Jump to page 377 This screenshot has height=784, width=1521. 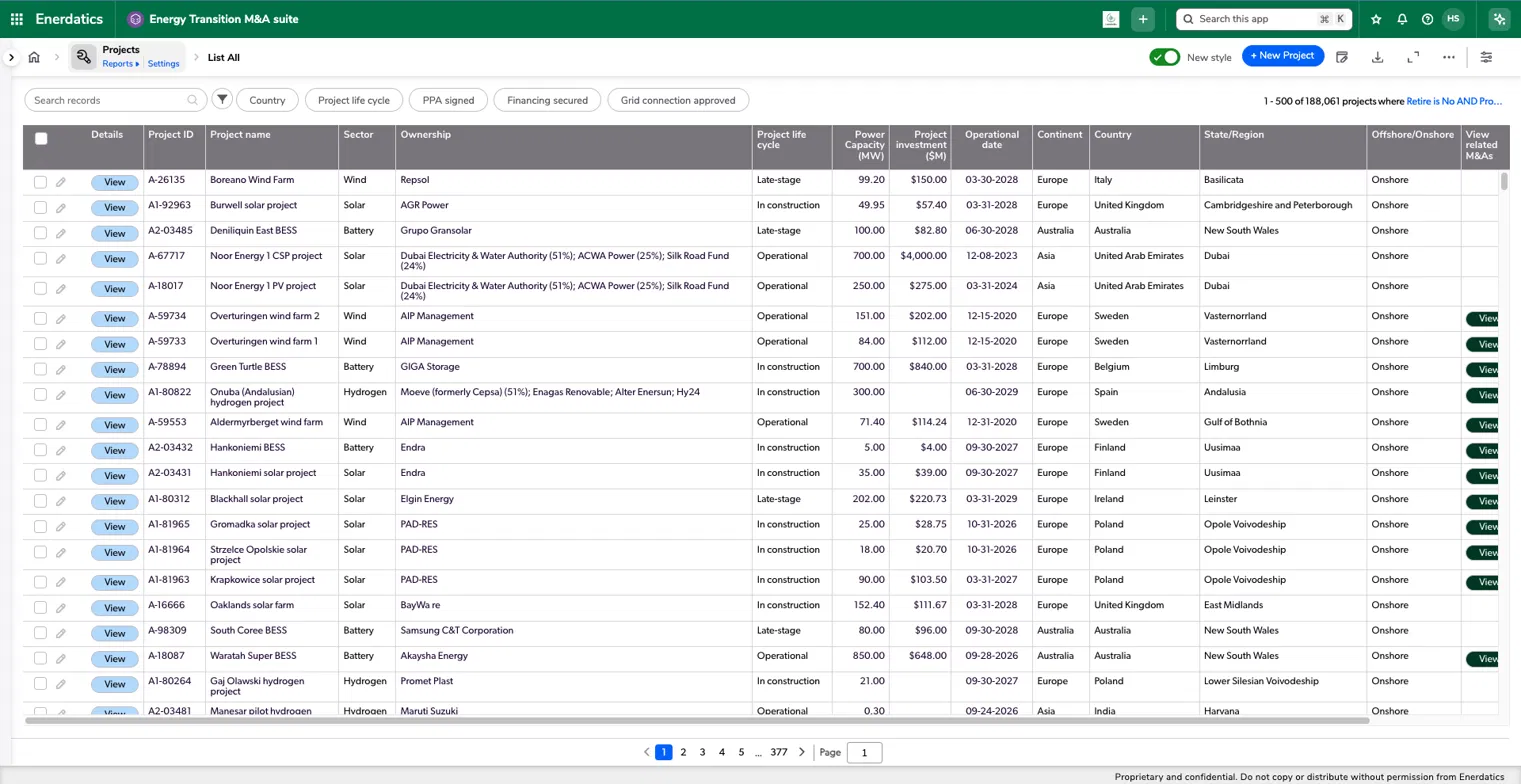pyautogui.click(x=779, y=752)
